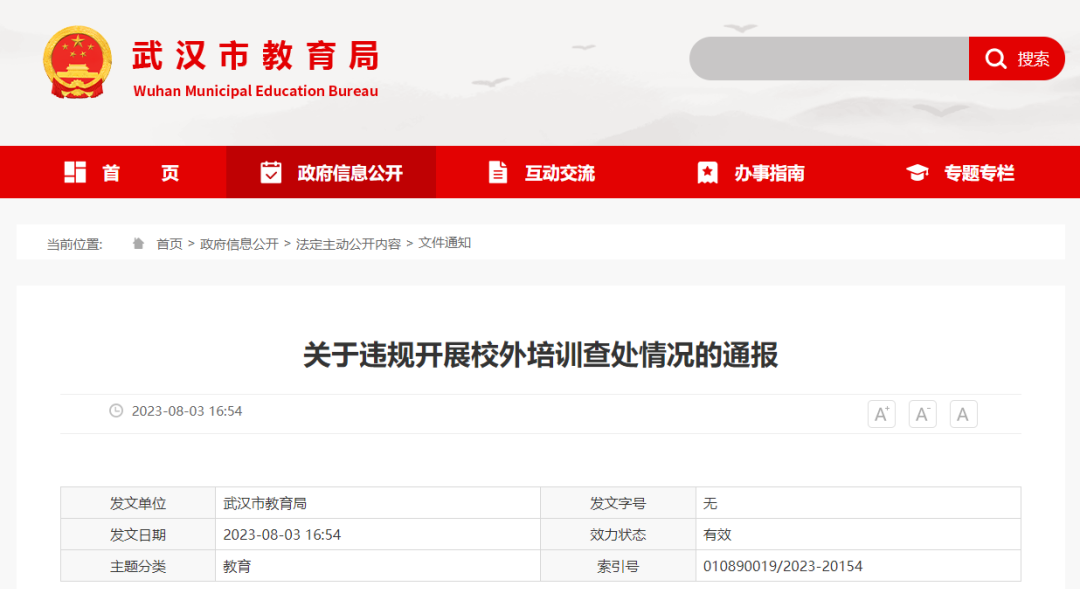
Task: Click the 发文字号 table label
Action: point(618,504)
